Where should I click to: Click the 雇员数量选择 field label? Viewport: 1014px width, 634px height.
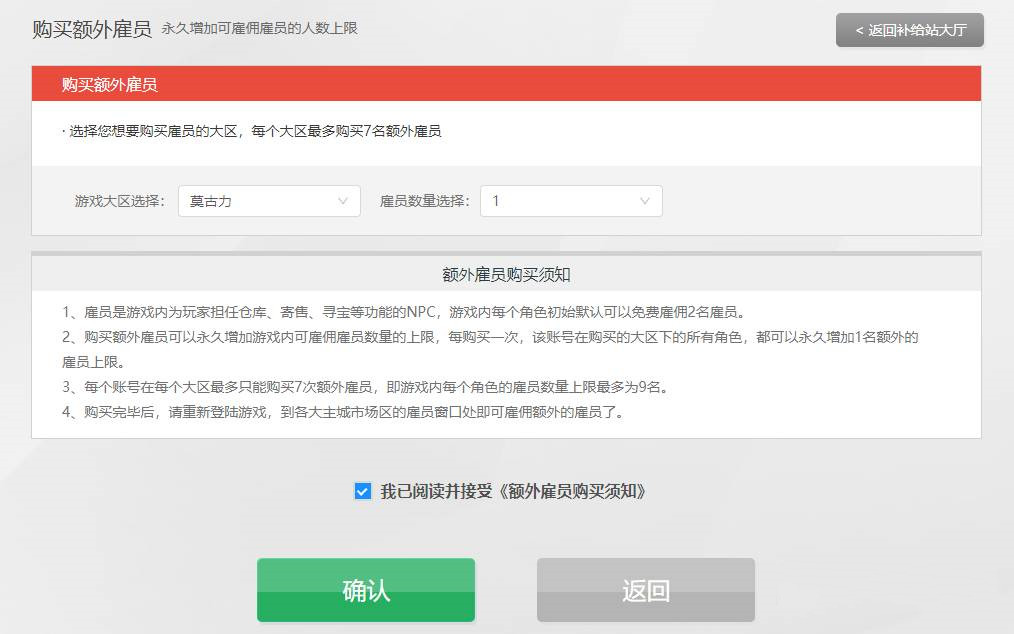click(424, 201)
